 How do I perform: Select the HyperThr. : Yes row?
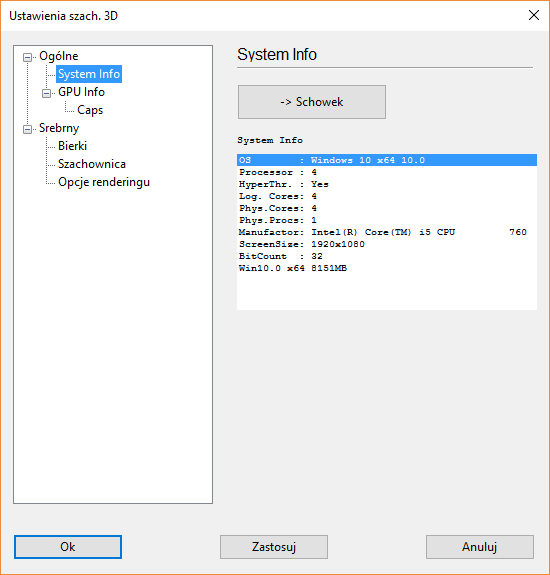click(387, 184)
